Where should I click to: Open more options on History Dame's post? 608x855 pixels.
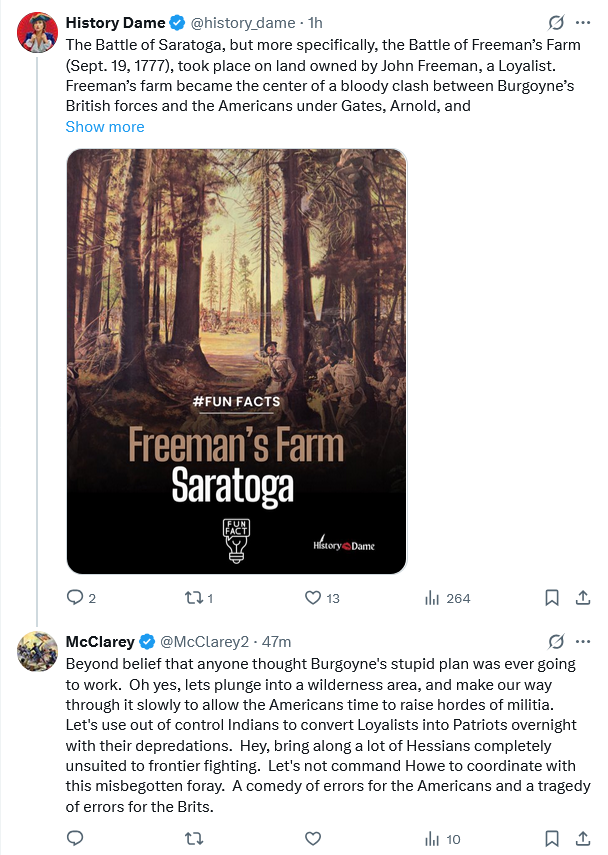583,23
